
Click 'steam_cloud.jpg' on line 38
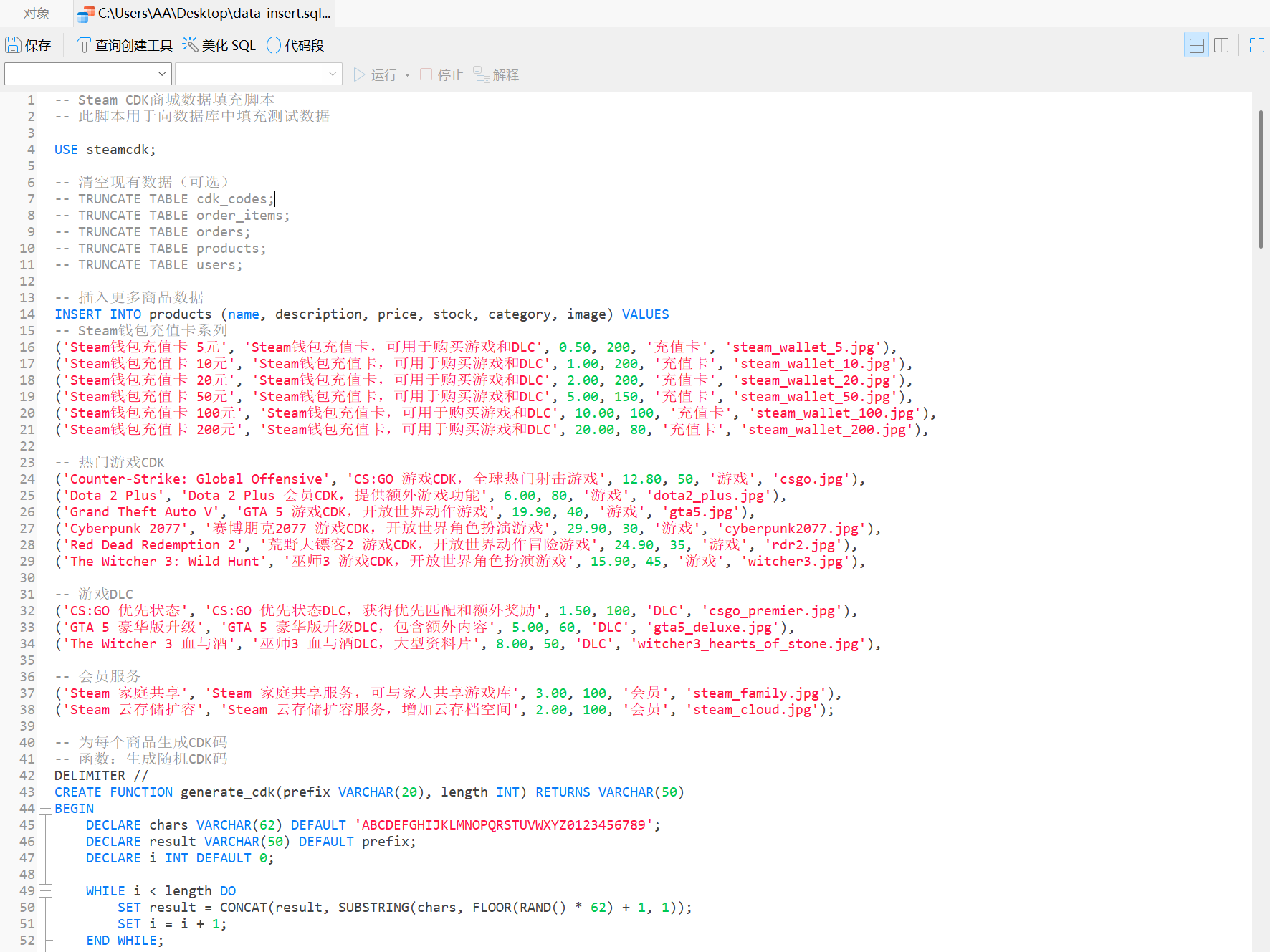click(752, 710)
